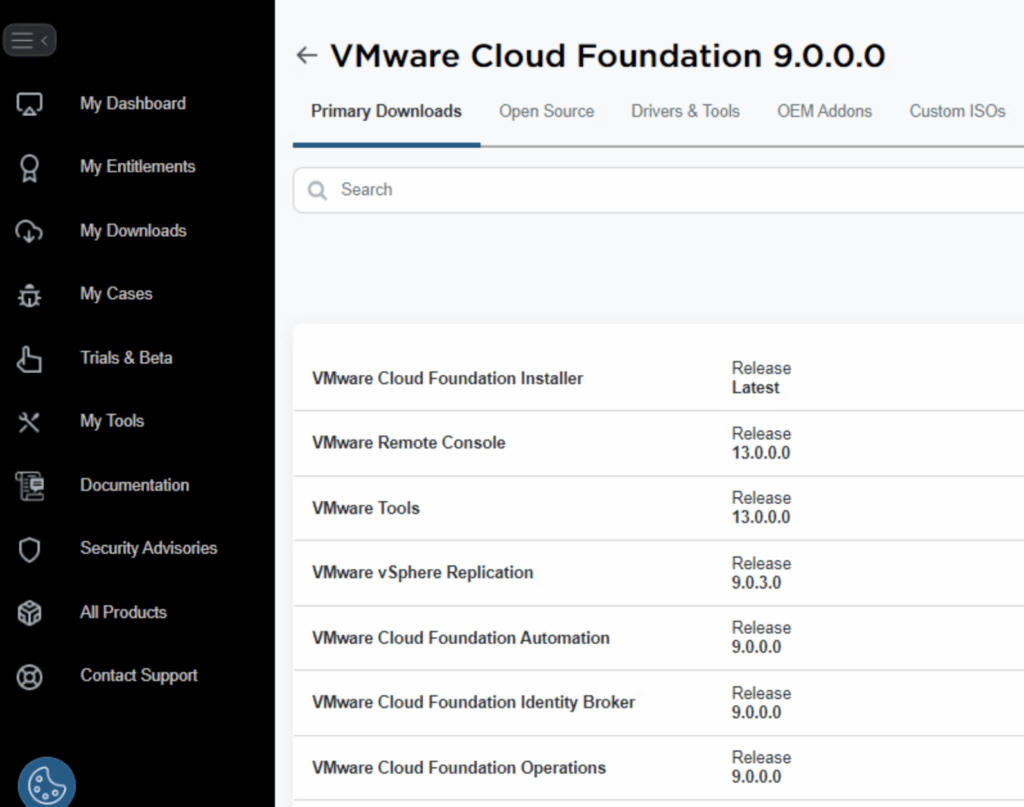Click the Trials & Beta hand icon
Image resolution: width=1024 pixels, height=807 pixels.
coord(30,359)
